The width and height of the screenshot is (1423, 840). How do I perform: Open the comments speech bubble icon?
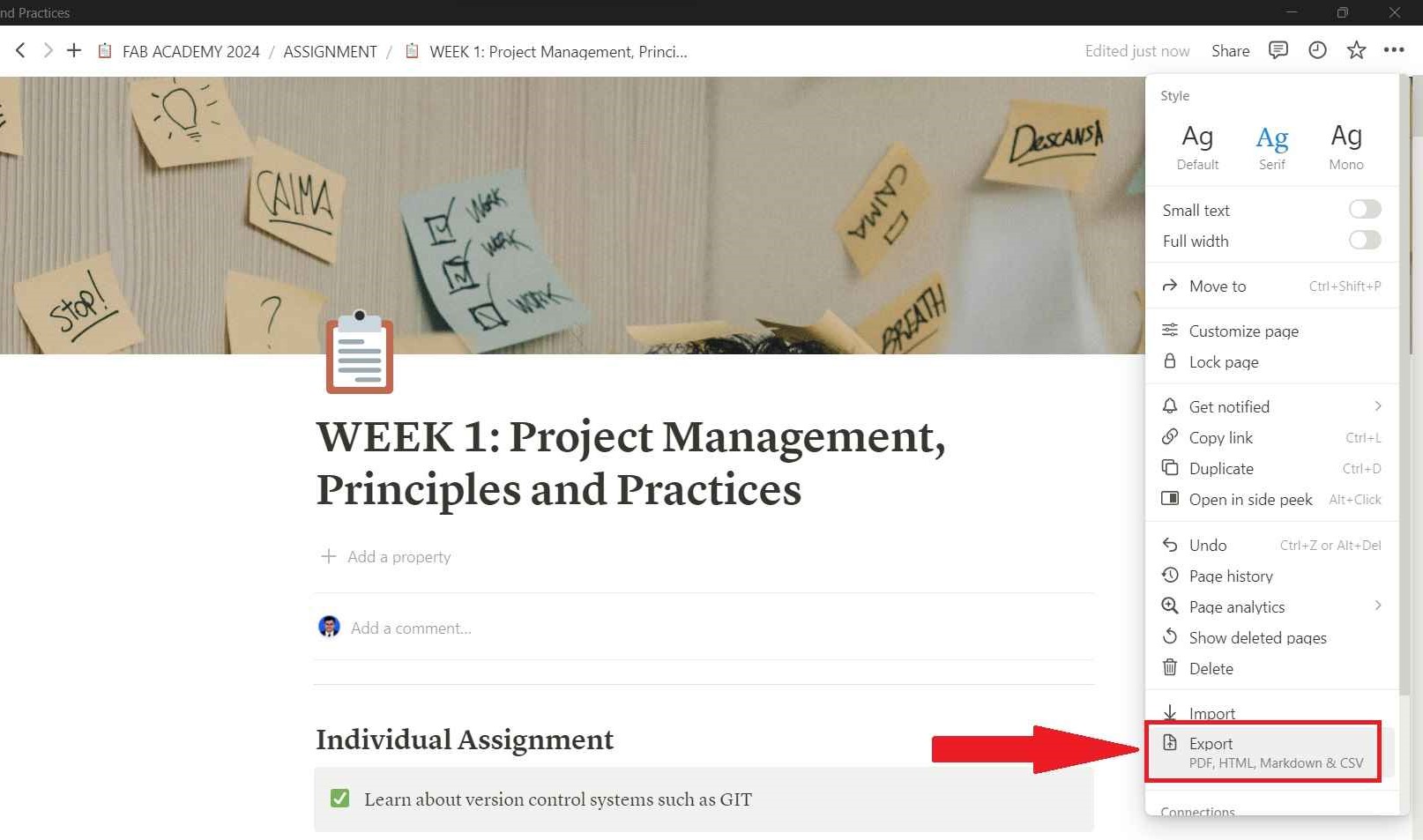[x=1278, y=50]
